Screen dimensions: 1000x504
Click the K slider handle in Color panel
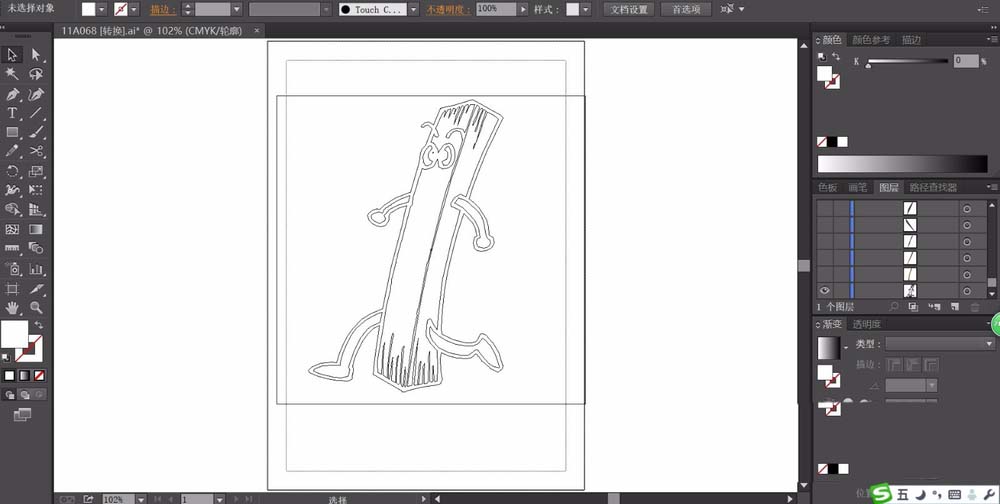868,65
